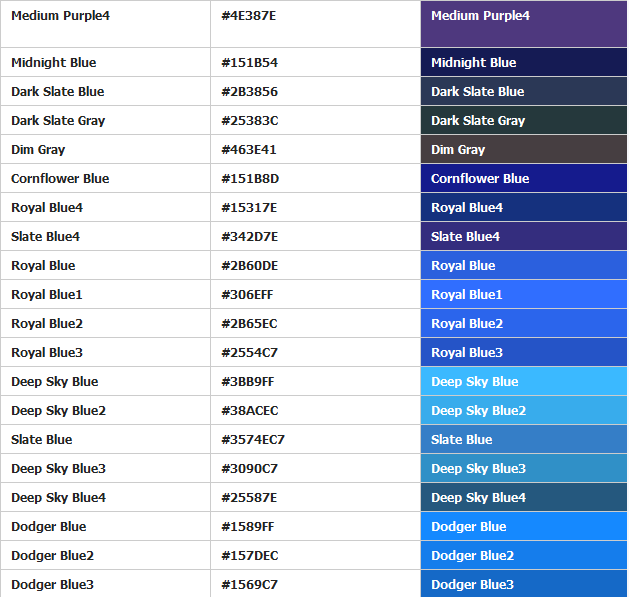Select the #2B60DE hex value
The height and width of the screenshot is (597, 629).
tap(249, 265)
